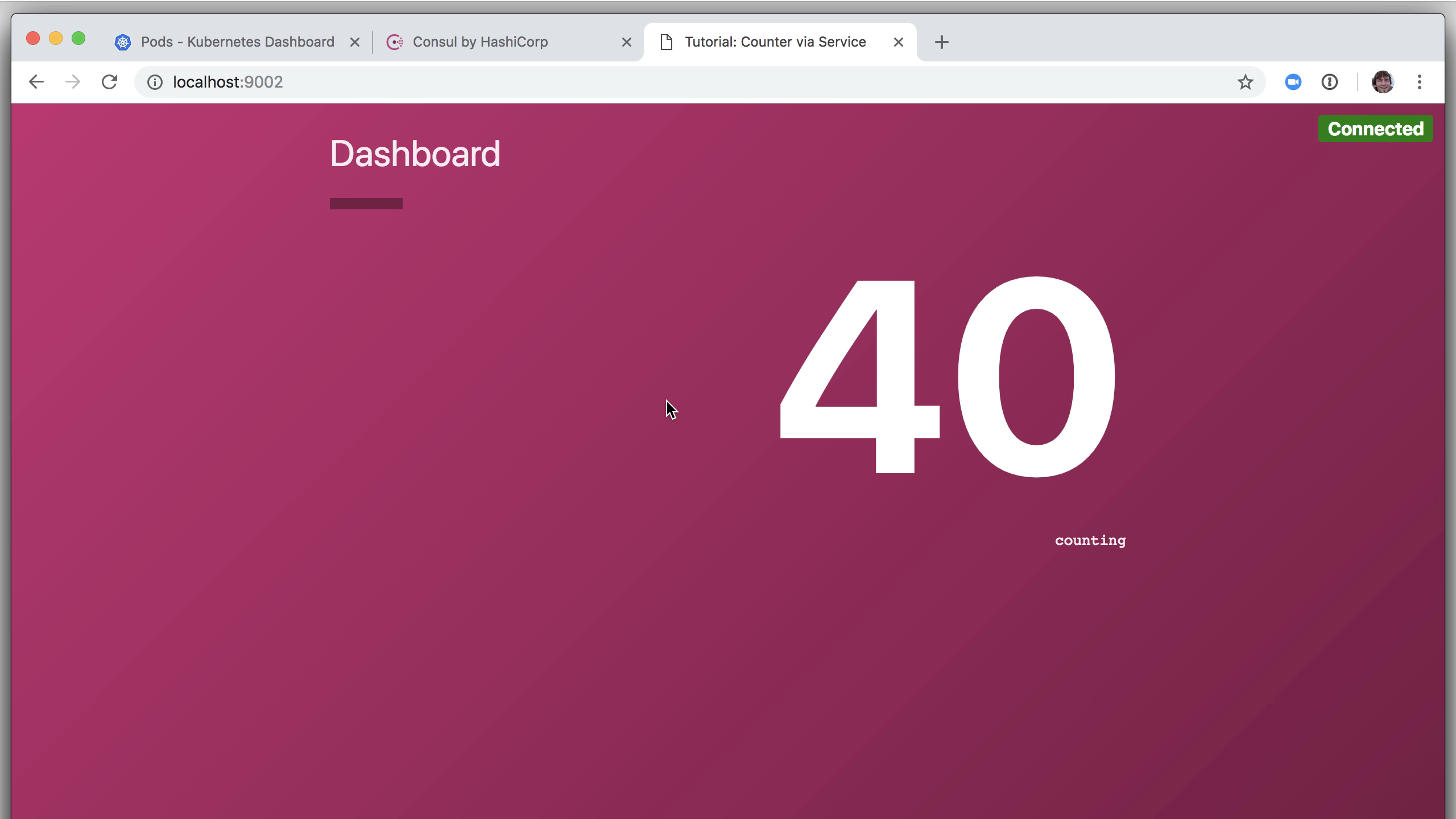Image resolution: width=1456 pixels, height=819 pixels.
Task: Select the Tutorial: Counter via Service tab
Action: [x=775, y=42]
